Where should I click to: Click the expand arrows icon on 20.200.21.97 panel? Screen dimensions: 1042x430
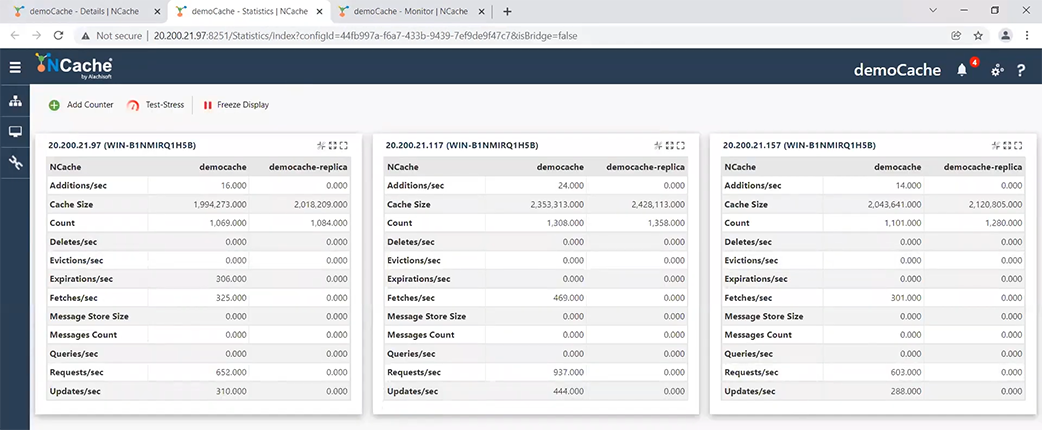coord(333,145)
